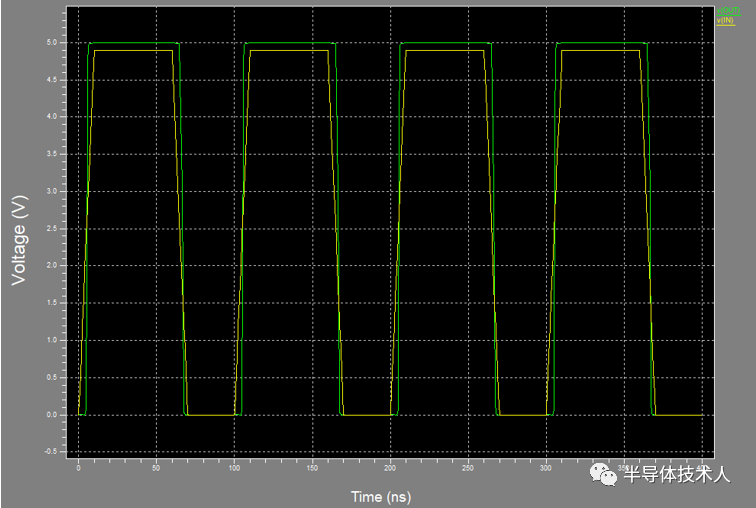Image resolution: width=756 pixels, height=508 pixels.
Task: Click the 2.5 voltage tick label
Action: [x=52, y=228]
